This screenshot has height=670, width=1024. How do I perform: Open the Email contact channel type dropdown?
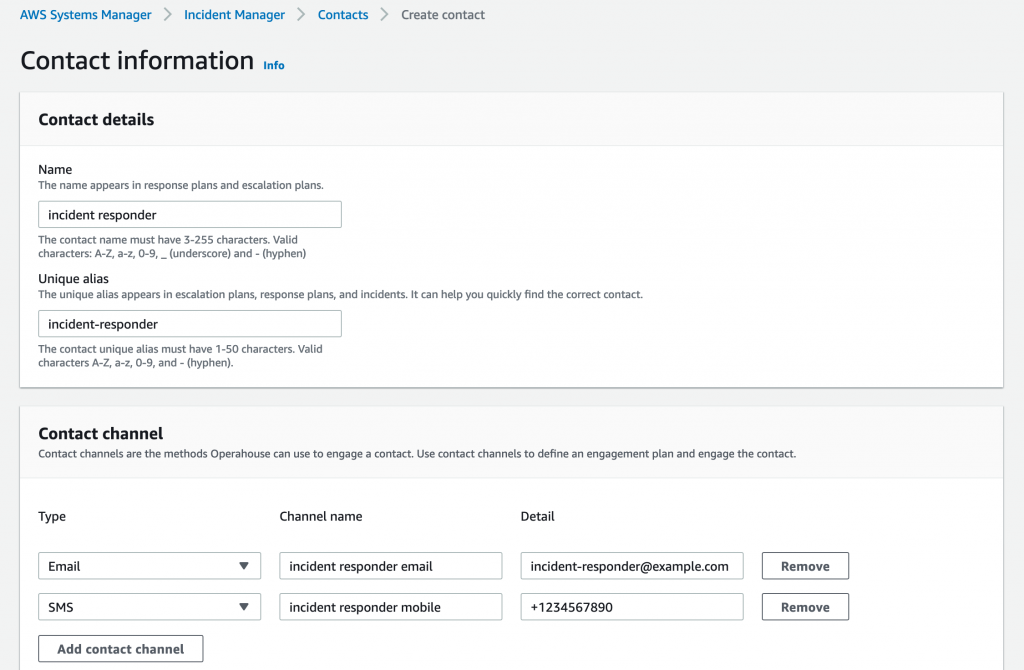(149, 565)
